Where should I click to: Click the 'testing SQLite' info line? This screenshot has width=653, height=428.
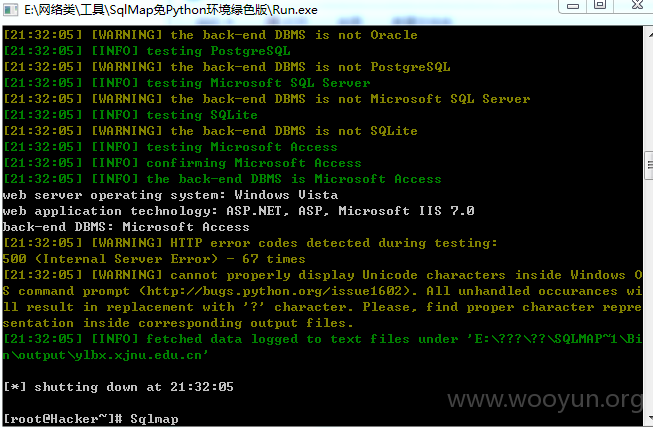(130, 115)
